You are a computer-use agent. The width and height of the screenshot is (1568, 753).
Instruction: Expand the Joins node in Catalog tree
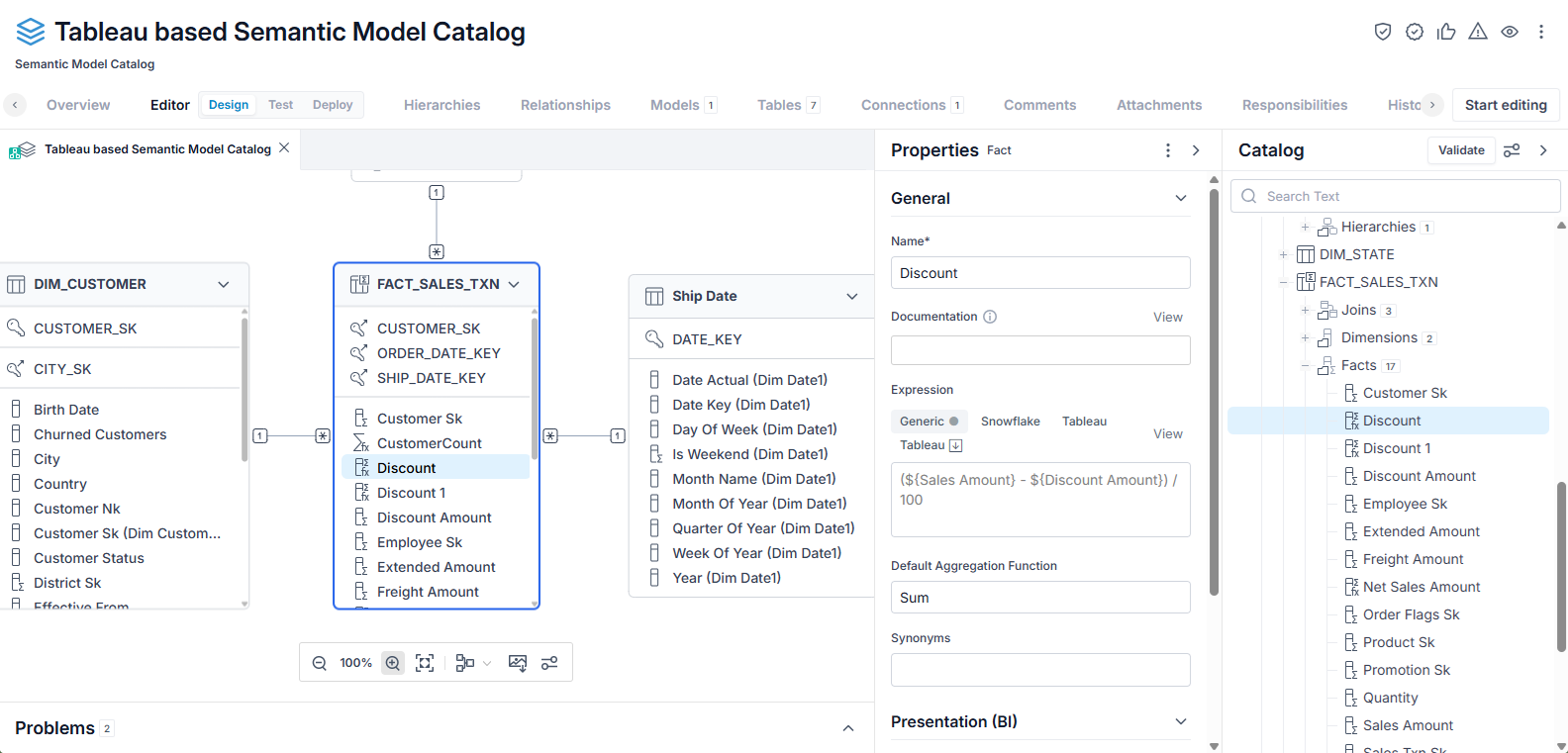1305,310
